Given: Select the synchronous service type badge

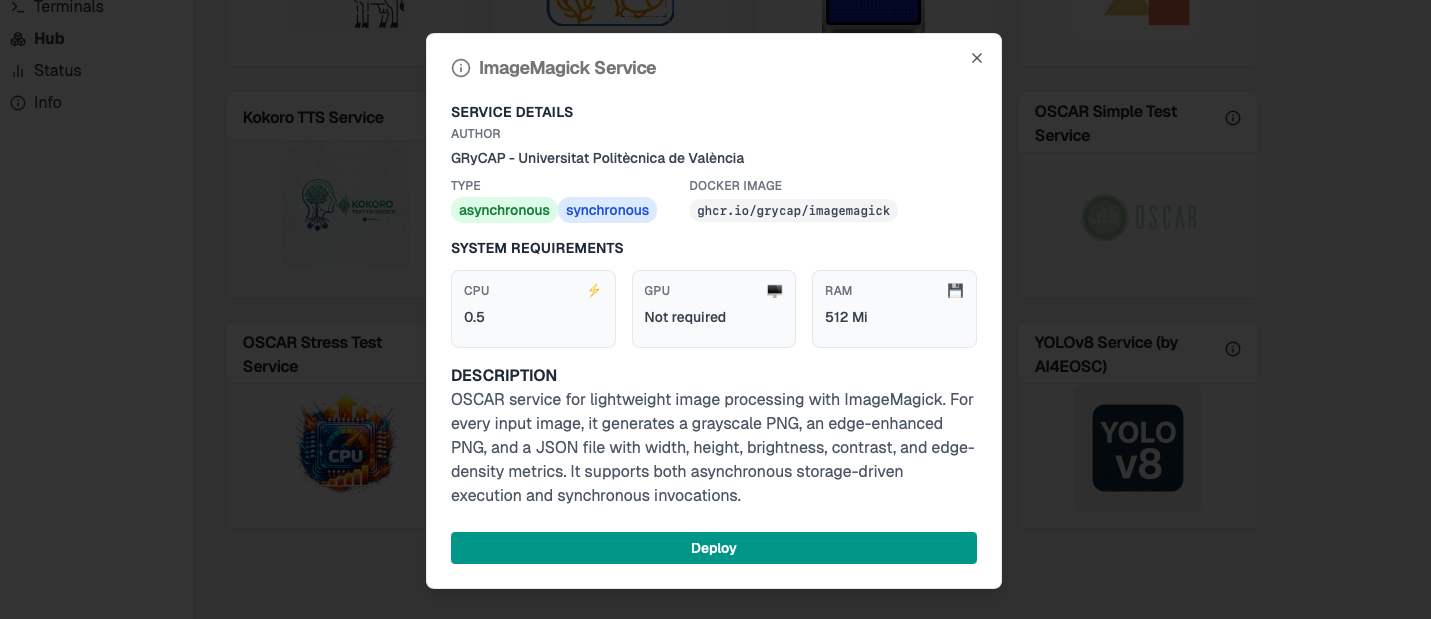Looking at the screenshot, I should point(608,210).
